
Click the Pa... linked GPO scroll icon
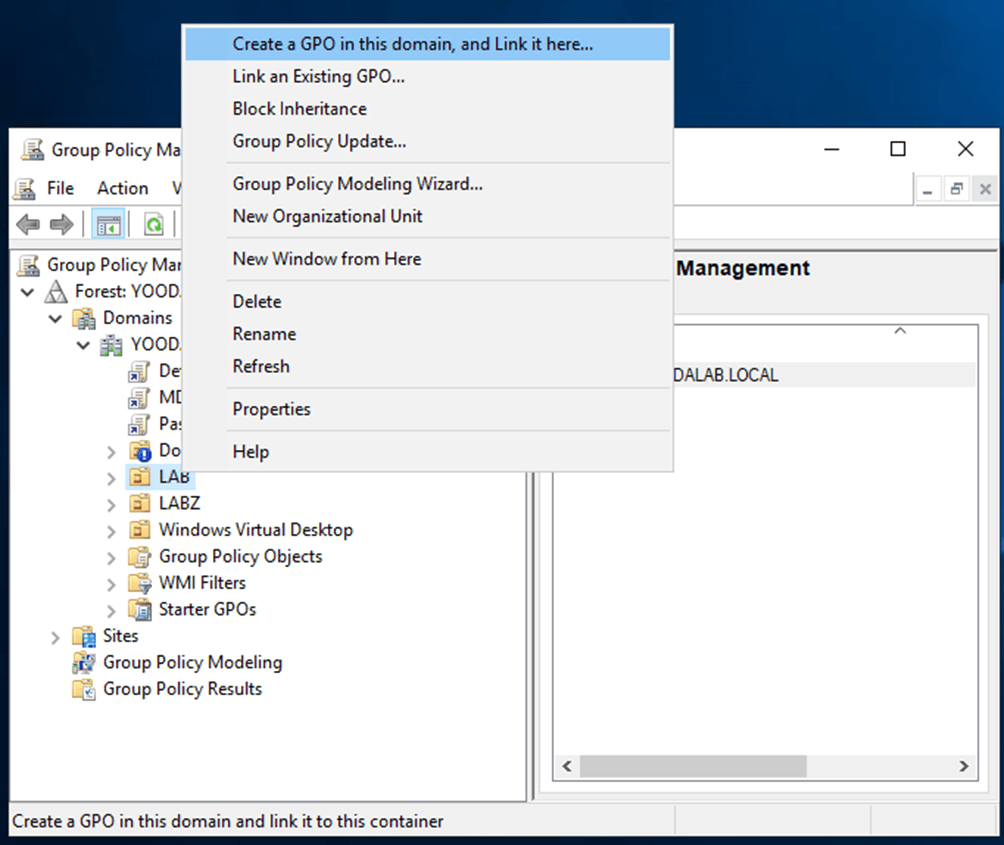tap(139, 424)
